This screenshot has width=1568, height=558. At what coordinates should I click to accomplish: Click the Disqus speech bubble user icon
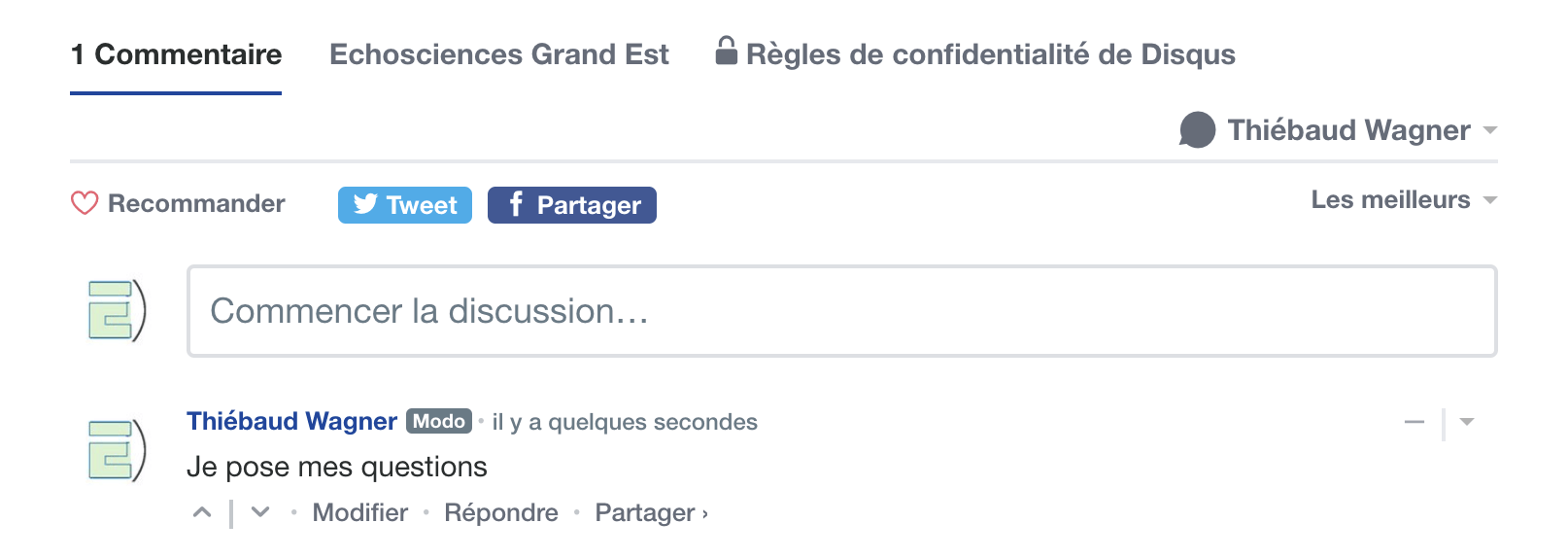1197,129
